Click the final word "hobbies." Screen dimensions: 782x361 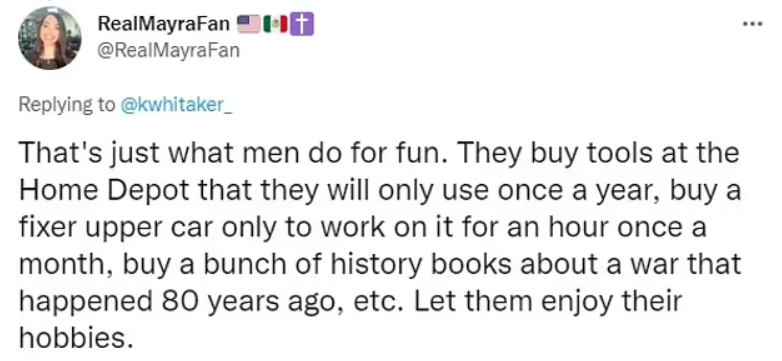(76, 339)
